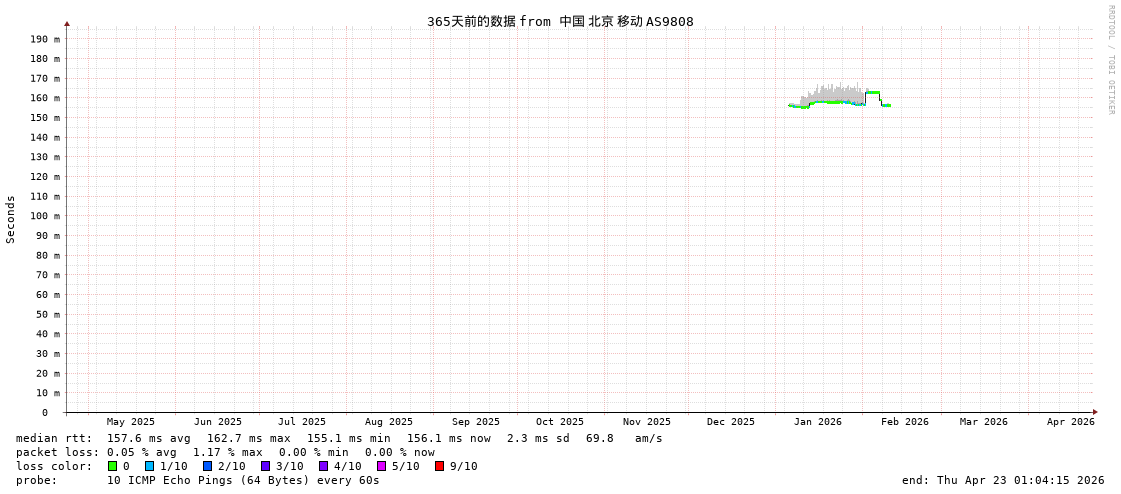
Task: Click the Apr 2026 time axis label
Action: pos(1070,422)
